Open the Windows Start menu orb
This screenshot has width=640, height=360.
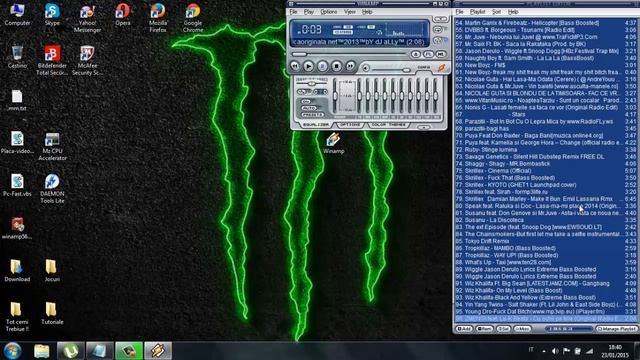coord(13,351)
